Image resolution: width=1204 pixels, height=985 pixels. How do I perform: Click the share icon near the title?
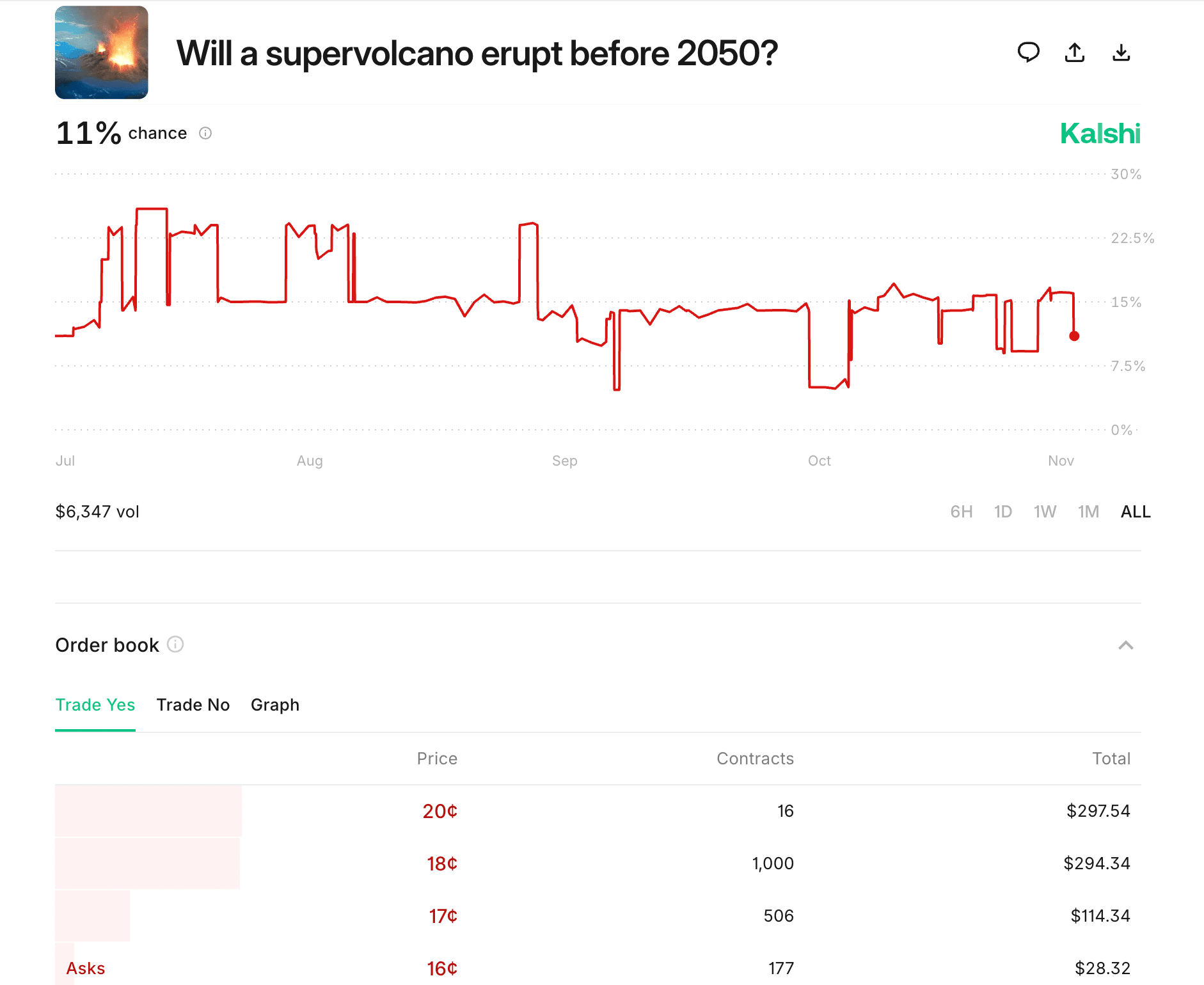coord(1075,53)
